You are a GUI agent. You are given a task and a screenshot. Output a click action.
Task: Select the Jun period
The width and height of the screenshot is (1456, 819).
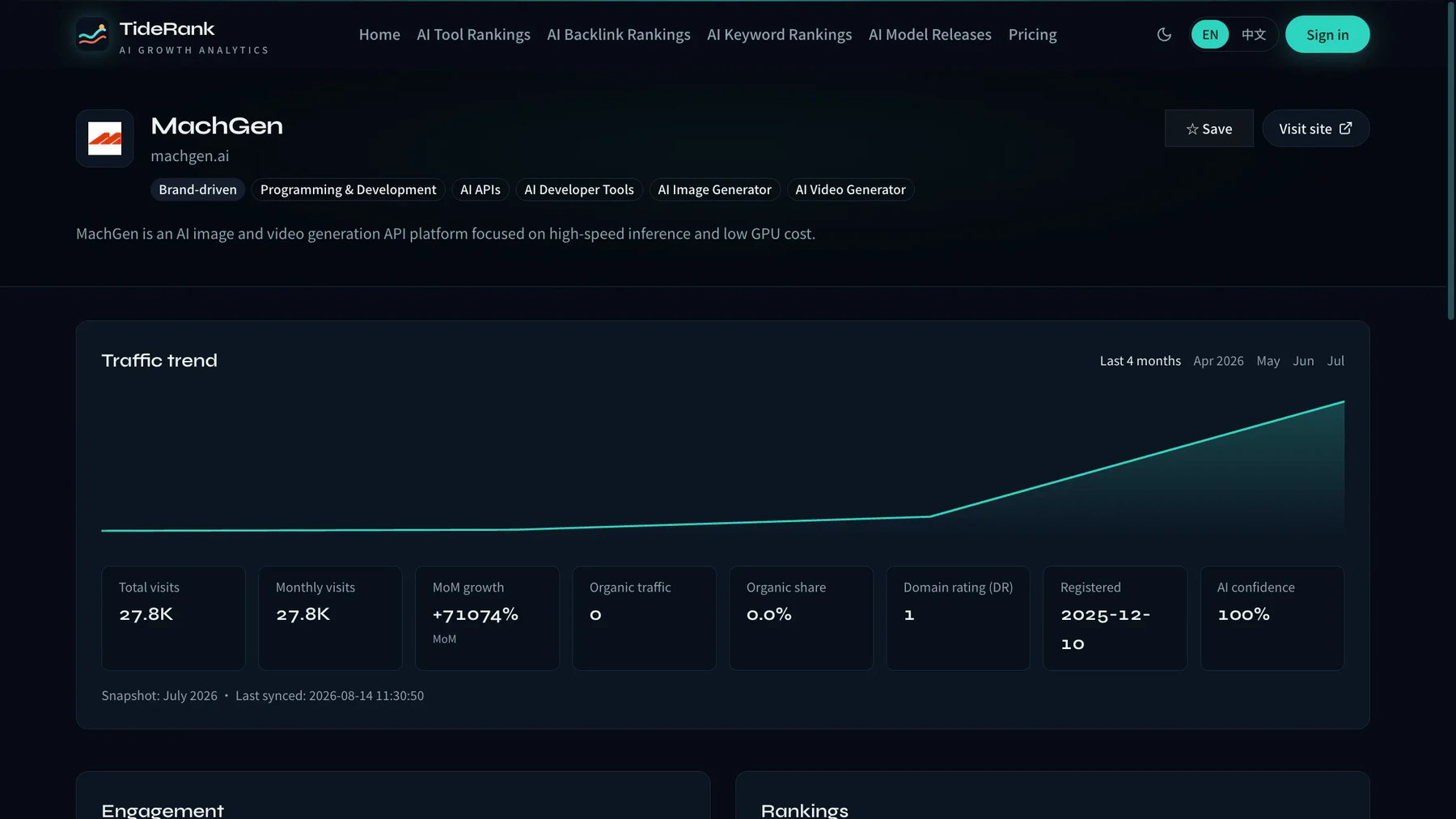pyautogui.click(x=1303, y=361)
